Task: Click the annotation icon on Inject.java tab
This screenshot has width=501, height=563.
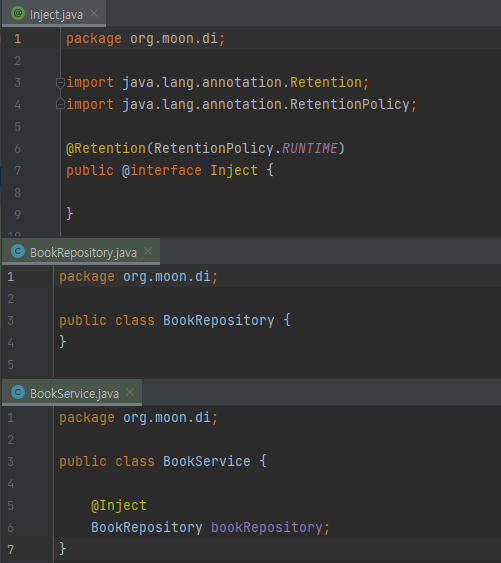Action: pyautogui.click(x=18, y=14)
